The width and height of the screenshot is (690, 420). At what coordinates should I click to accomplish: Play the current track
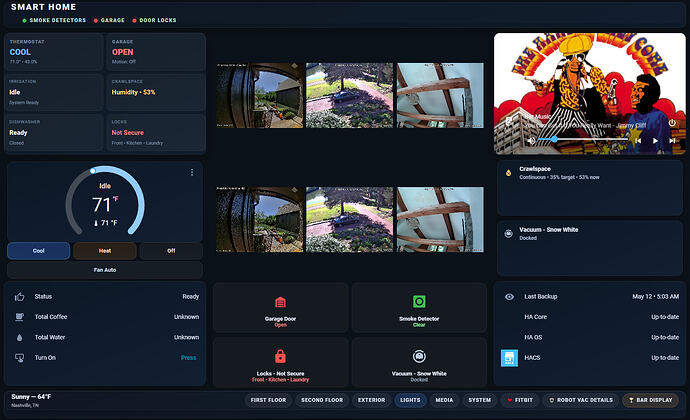tap(655, 140)
